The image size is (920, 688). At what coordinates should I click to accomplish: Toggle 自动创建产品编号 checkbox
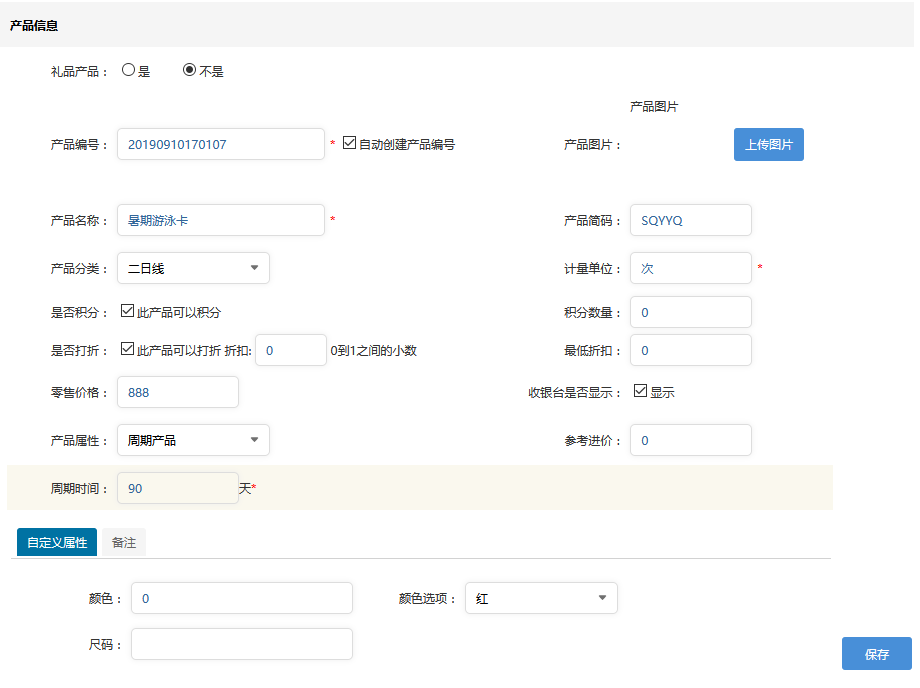(x=349, y=143)
